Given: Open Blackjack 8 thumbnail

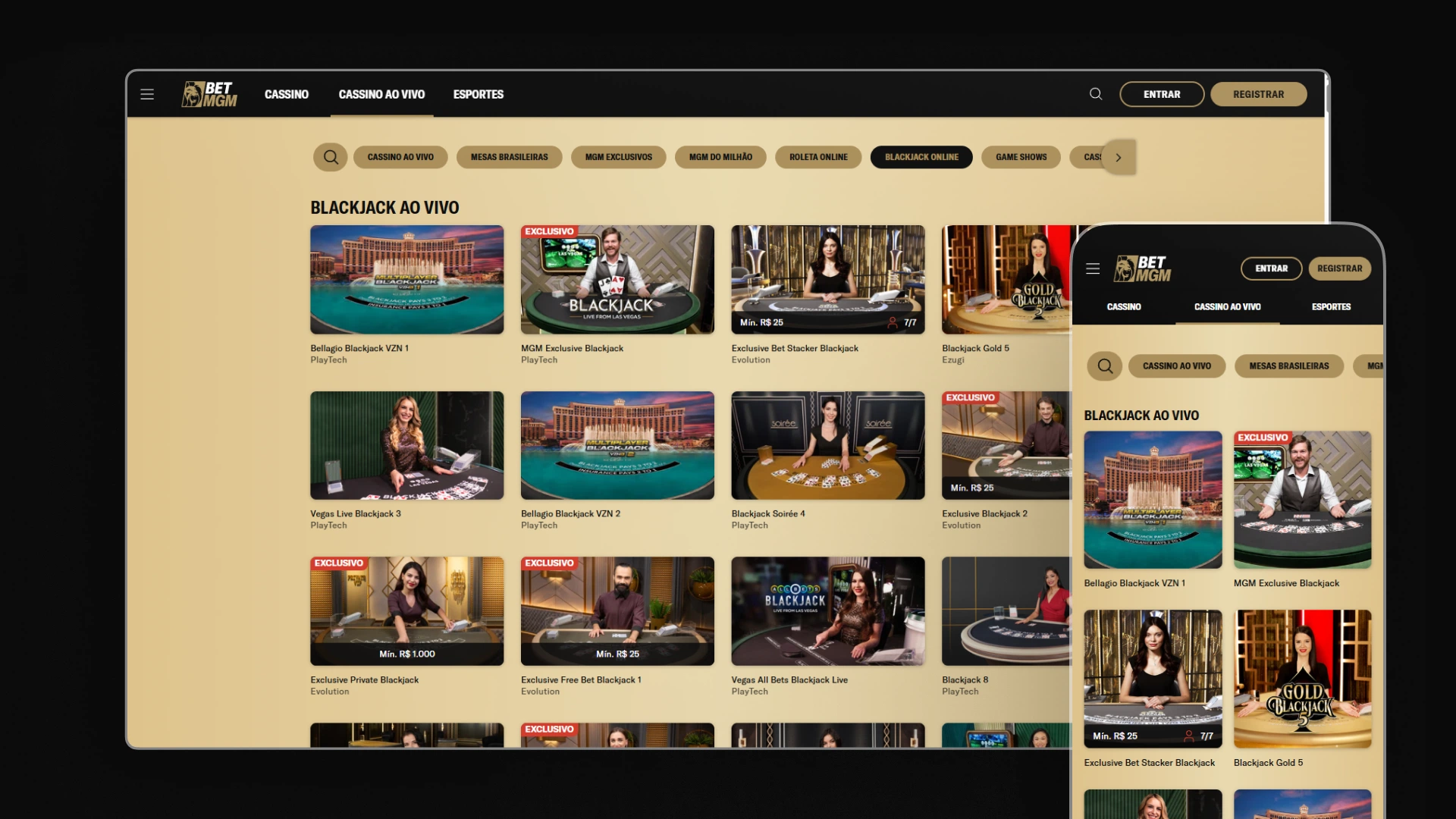Looking at the screenshot, I should pos(1006,611).
